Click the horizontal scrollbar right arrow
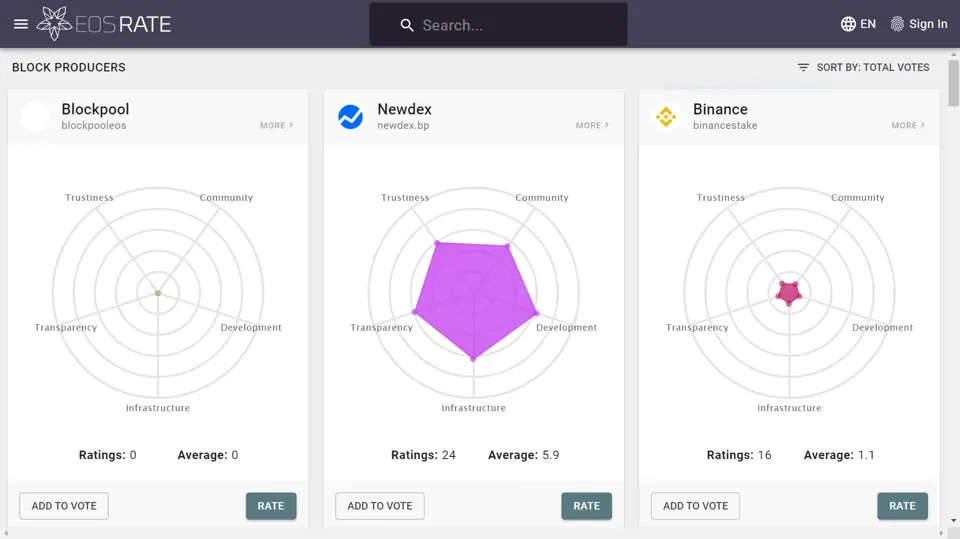Viewport: 960px width, 539px height. (942, 533)
